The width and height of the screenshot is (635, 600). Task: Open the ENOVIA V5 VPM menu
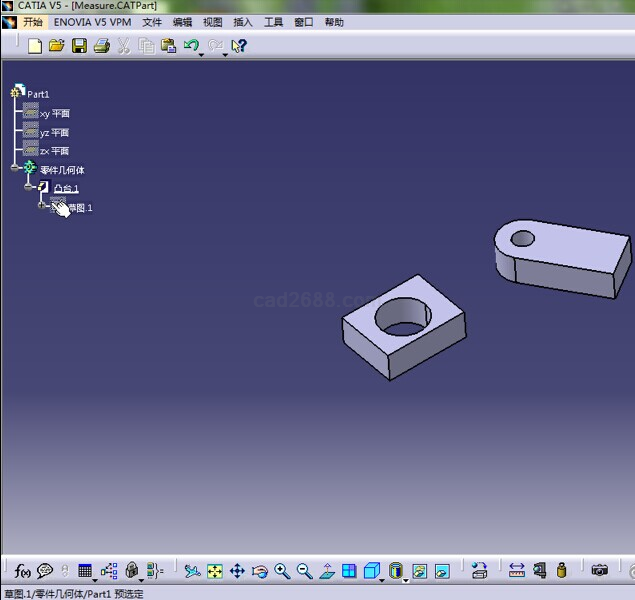(x=93, y=22)
